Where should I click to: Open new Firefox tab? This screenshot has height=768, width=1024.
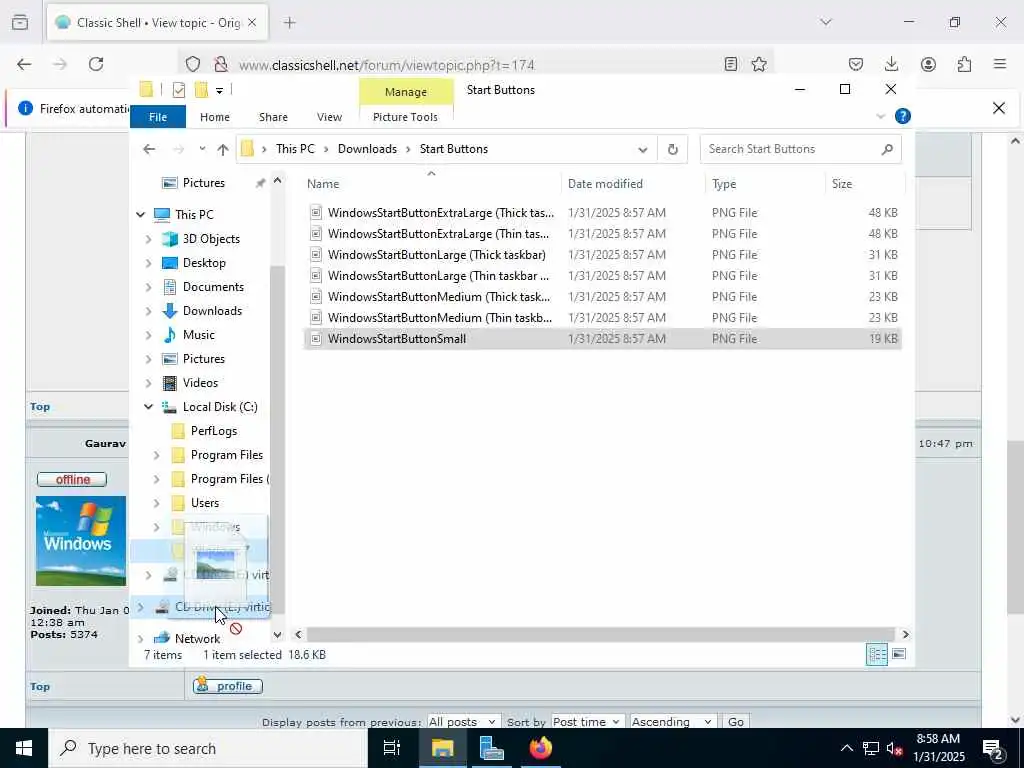pyautogui.click(x=290, y=23)
